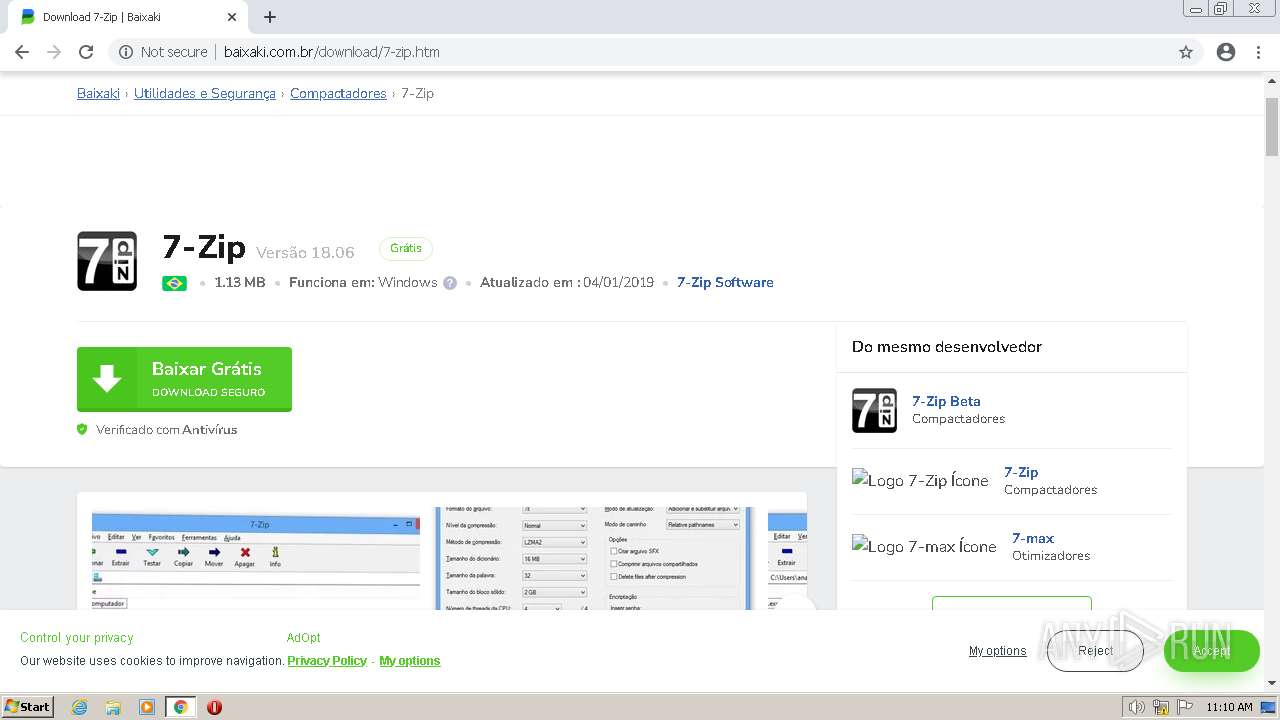
Task: Open the green My options link
Action: click(x=410, y=661)
